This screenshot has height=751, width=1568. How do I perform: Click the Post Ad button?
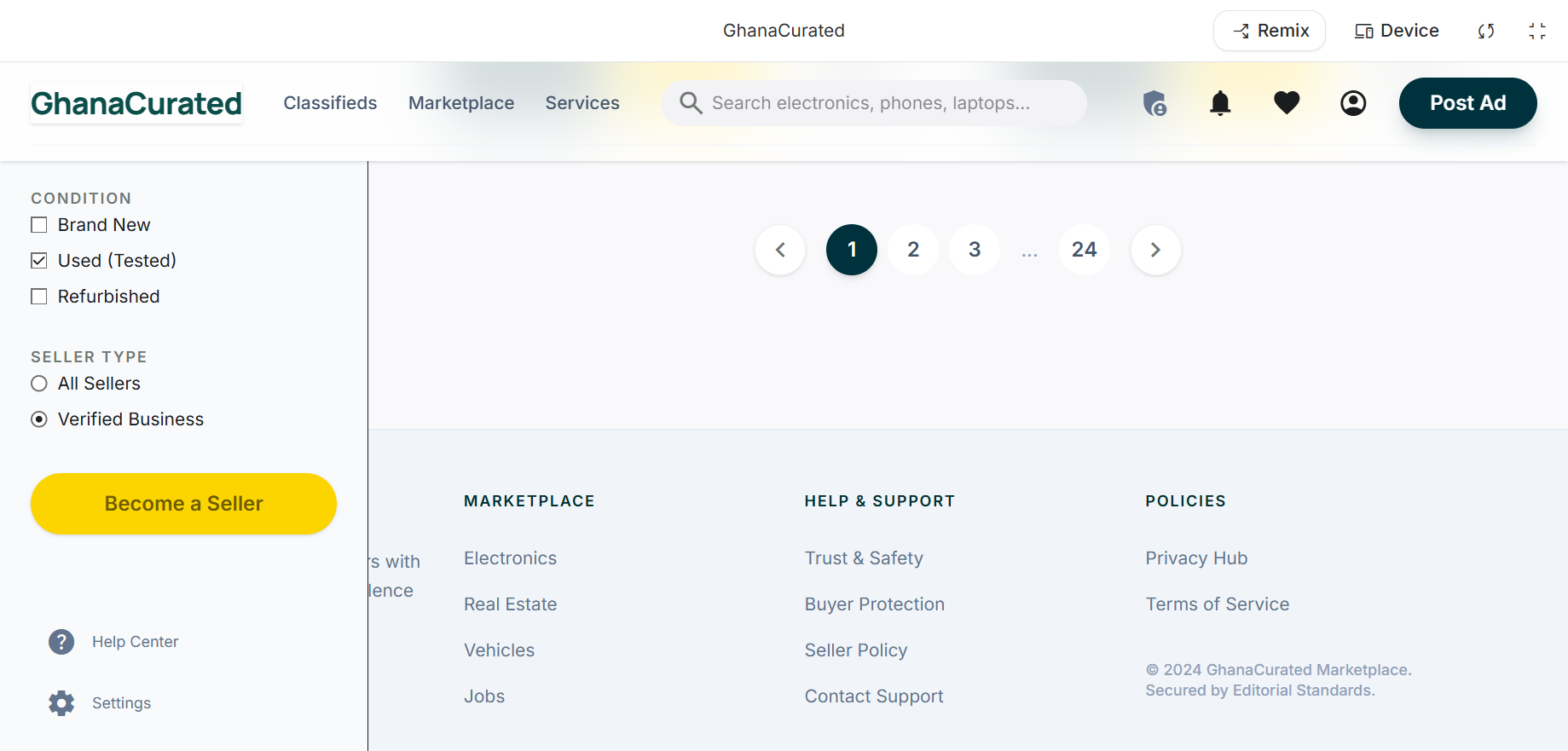point(1467,103)
